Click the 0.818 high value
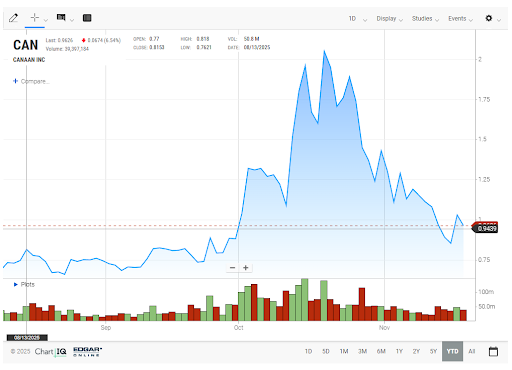 [x=203, y=39]
